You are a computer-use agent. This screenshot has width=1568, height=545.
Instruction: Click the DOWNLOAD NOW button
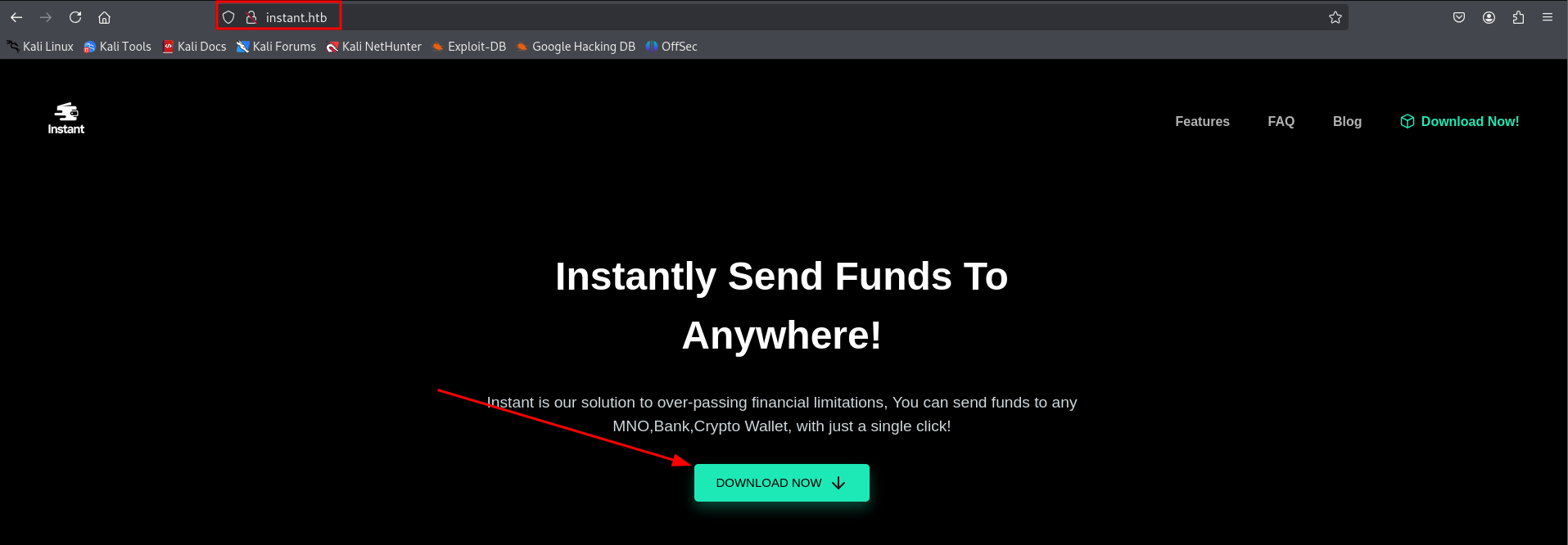coord(782,483)
